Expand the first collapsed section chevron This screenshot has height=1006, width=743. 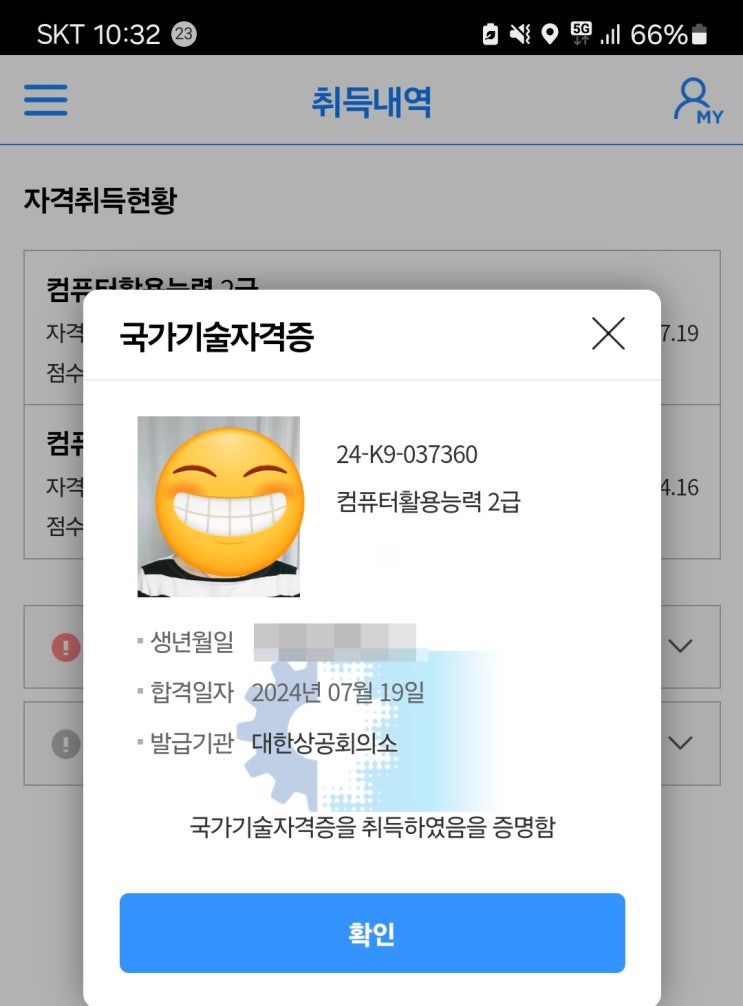(680, 645)
